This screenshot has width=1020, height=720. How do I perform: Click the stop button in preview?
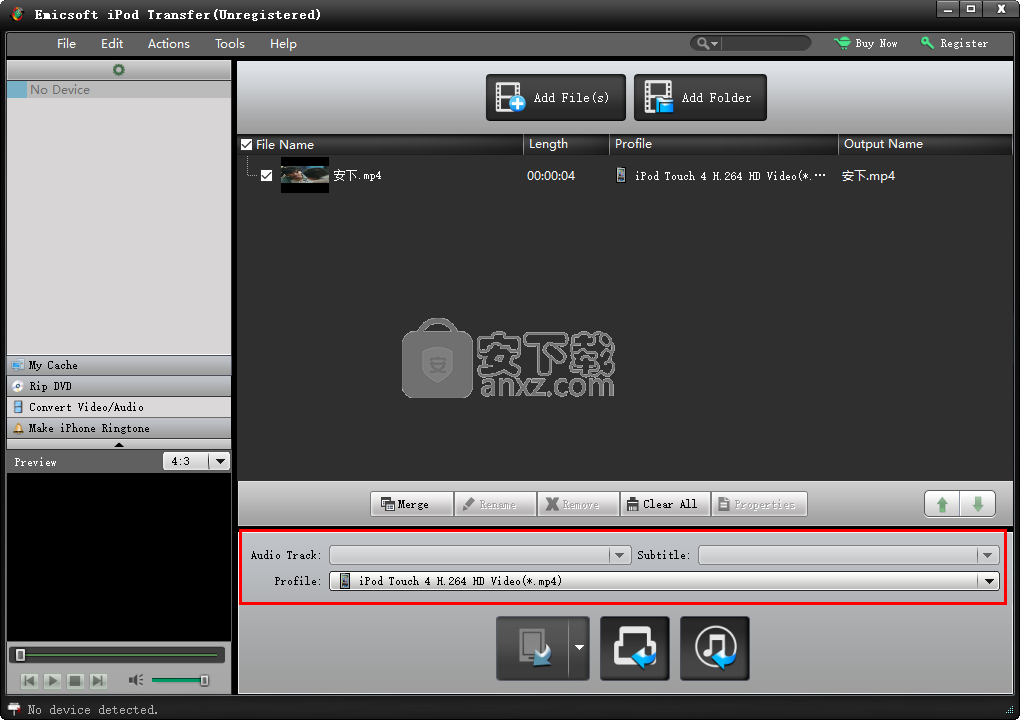click(x=75, y=681)
